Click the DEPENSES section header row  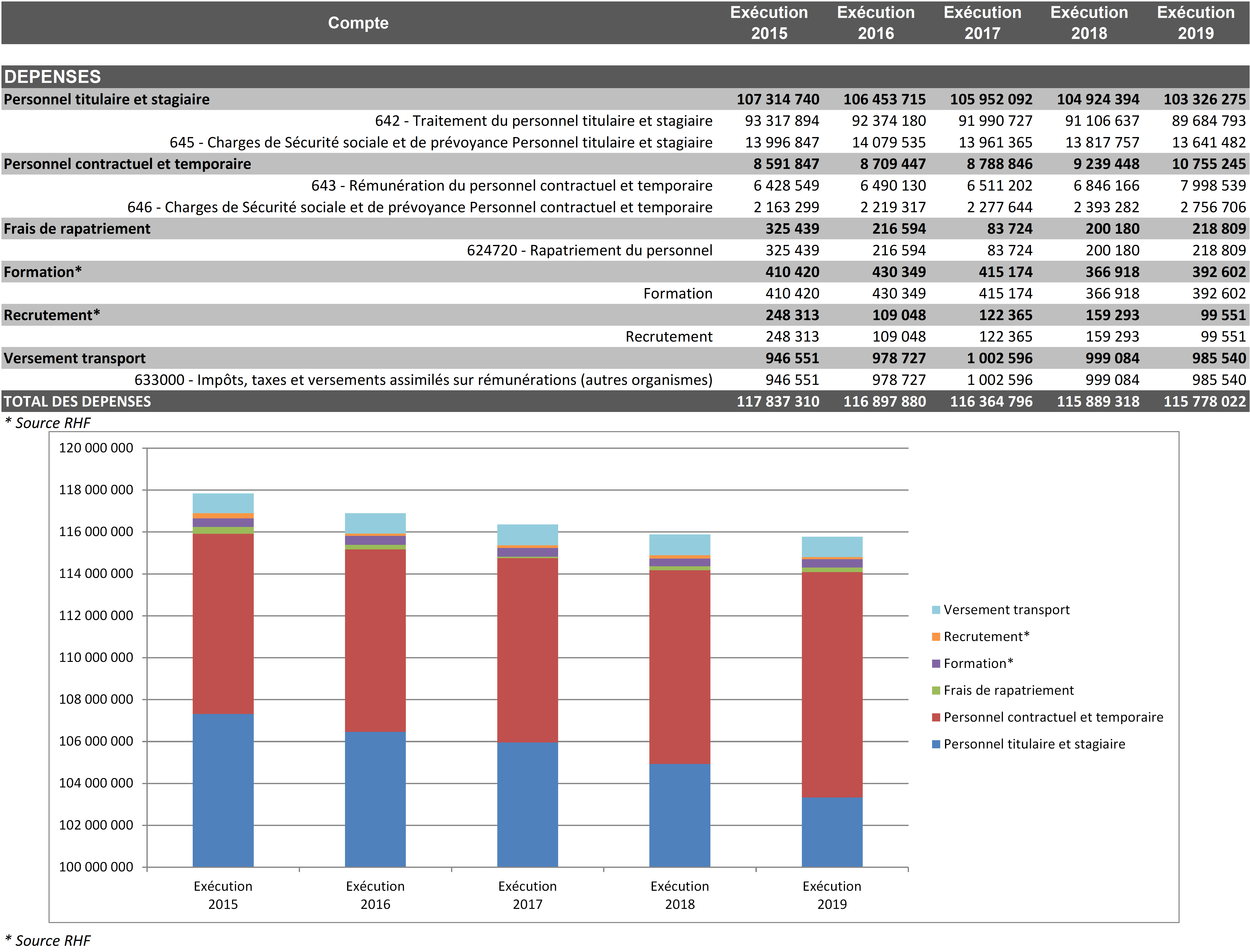(53, 76)
